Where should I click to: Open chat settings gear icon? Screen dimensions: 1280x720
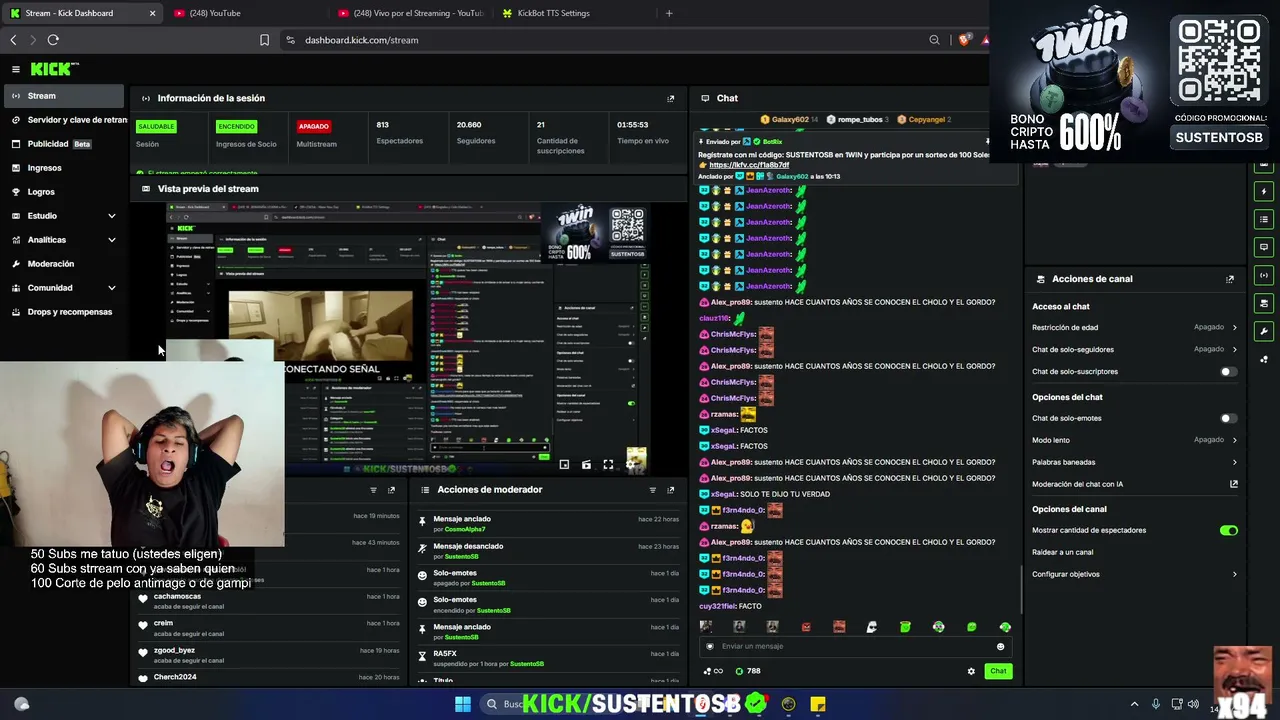[x=971, y=671]
